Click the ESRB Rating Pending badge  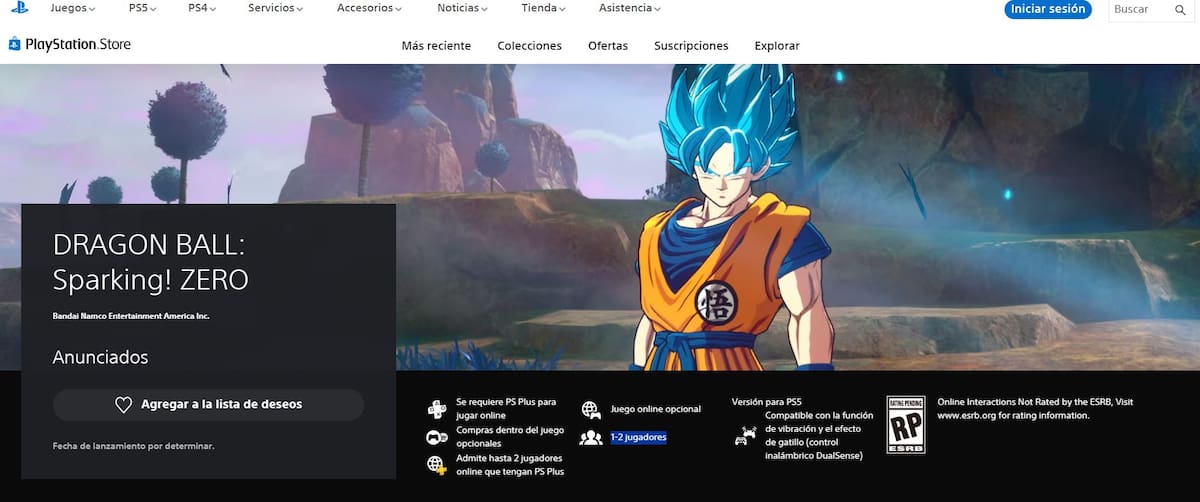tap(906, 425)
